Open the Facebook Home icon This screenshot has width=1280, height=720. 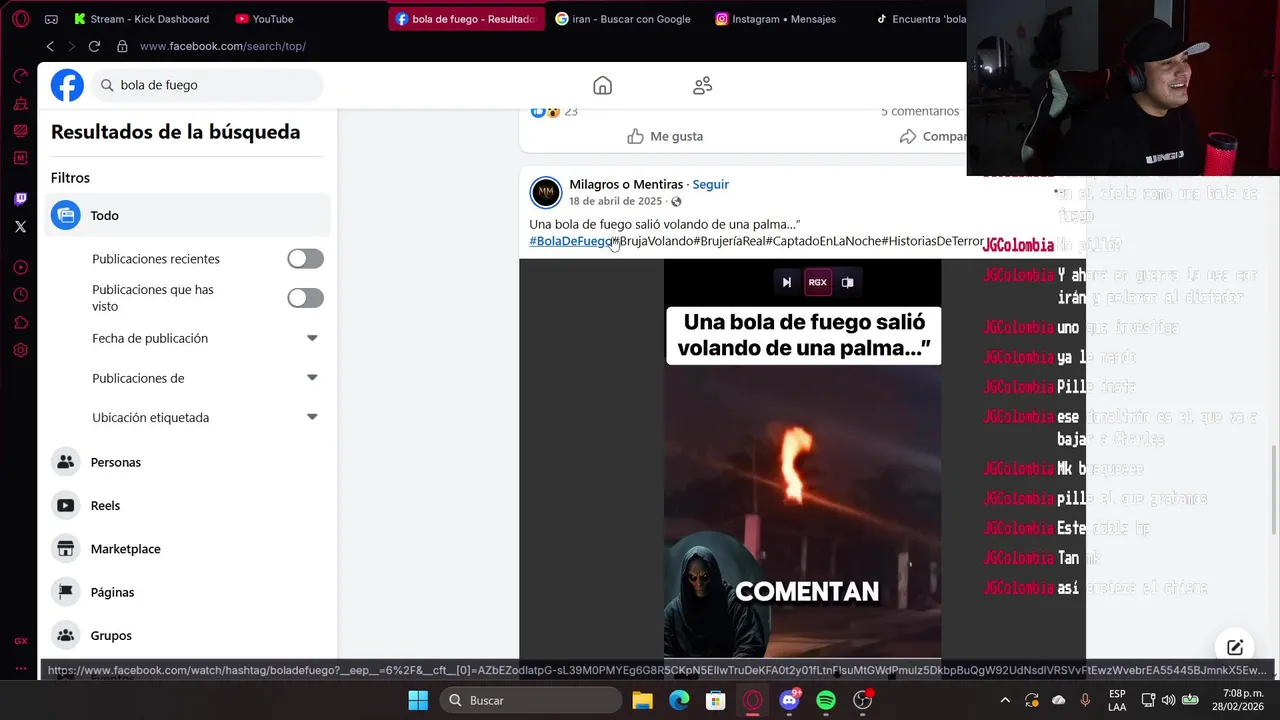pos(602,86)
